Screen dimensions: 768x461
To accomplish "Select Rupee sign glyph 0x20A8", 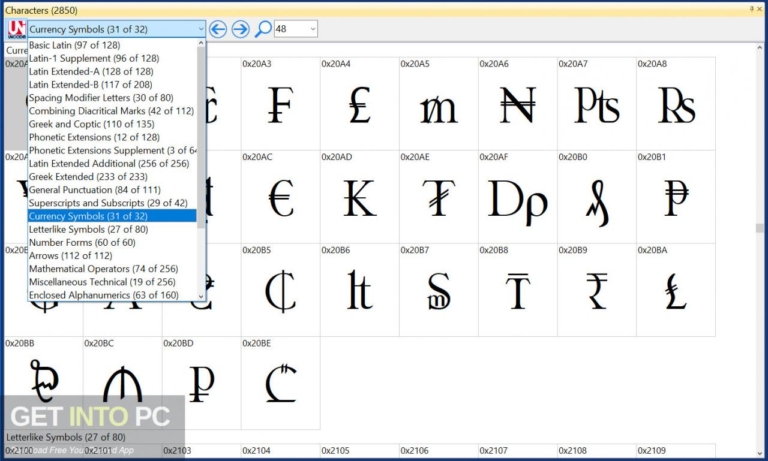I will 676,103.
